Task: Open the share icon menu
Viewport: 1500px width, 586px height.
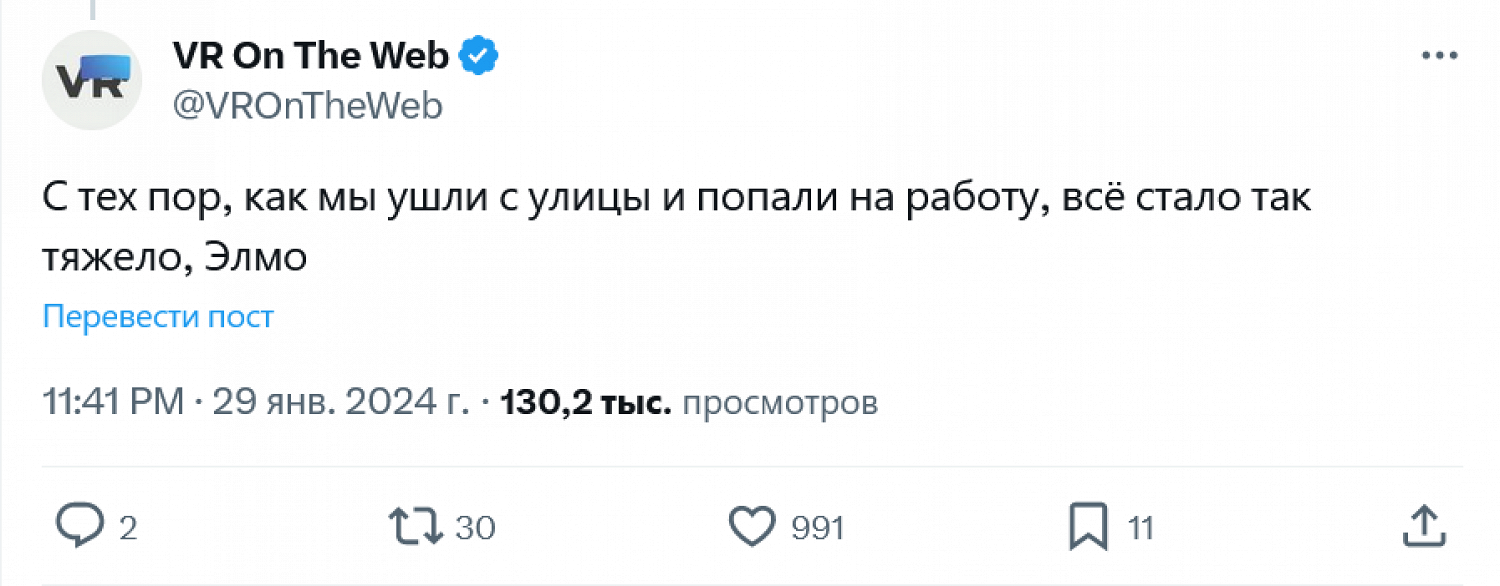Action: click(x=1423, y=526)
